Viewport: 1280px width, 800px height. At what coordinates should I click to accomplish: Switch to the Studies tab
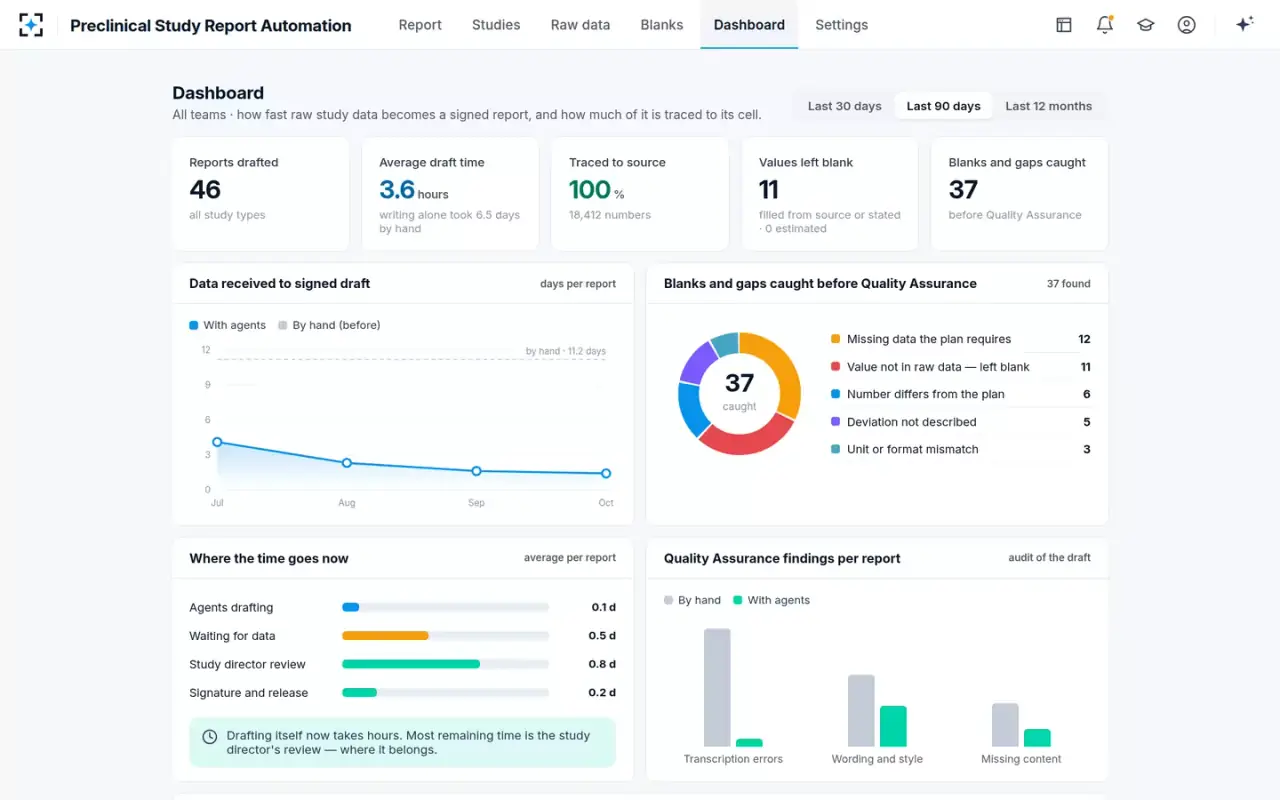pos(496,25)
